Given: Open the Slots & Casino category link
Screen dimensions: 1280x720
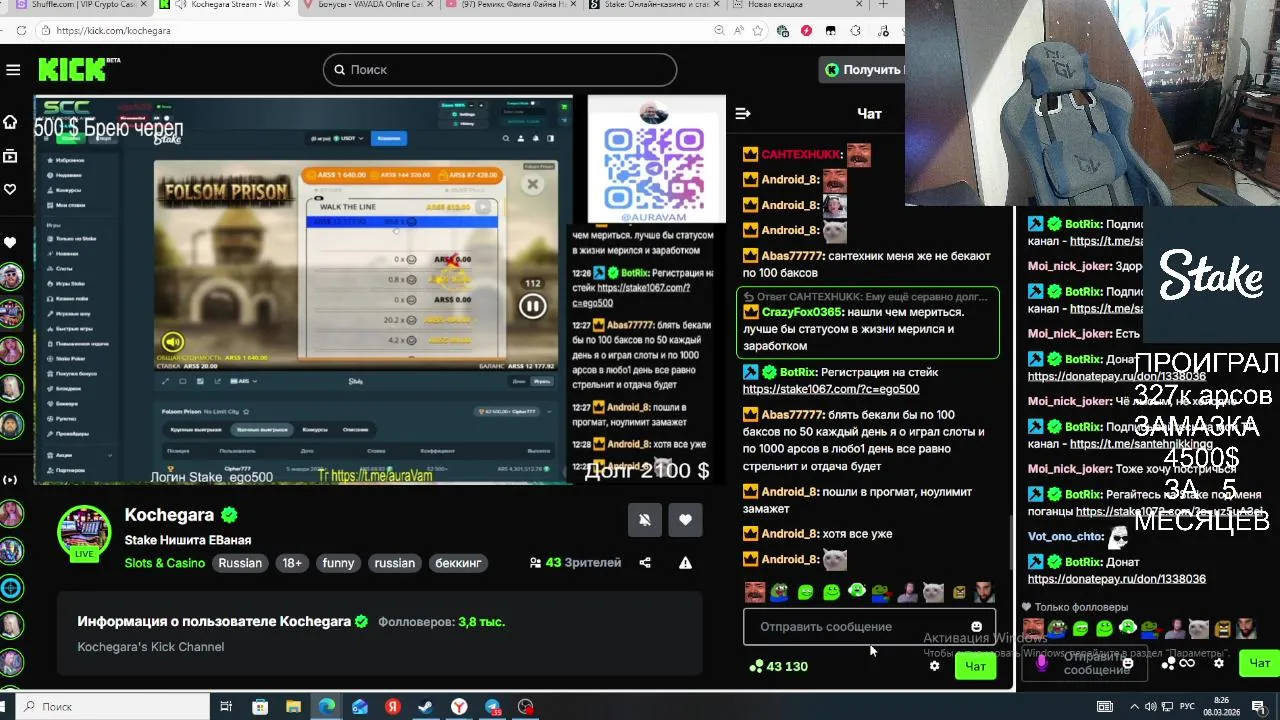Looking at the screenshot, I should click(x=165, y=563).
